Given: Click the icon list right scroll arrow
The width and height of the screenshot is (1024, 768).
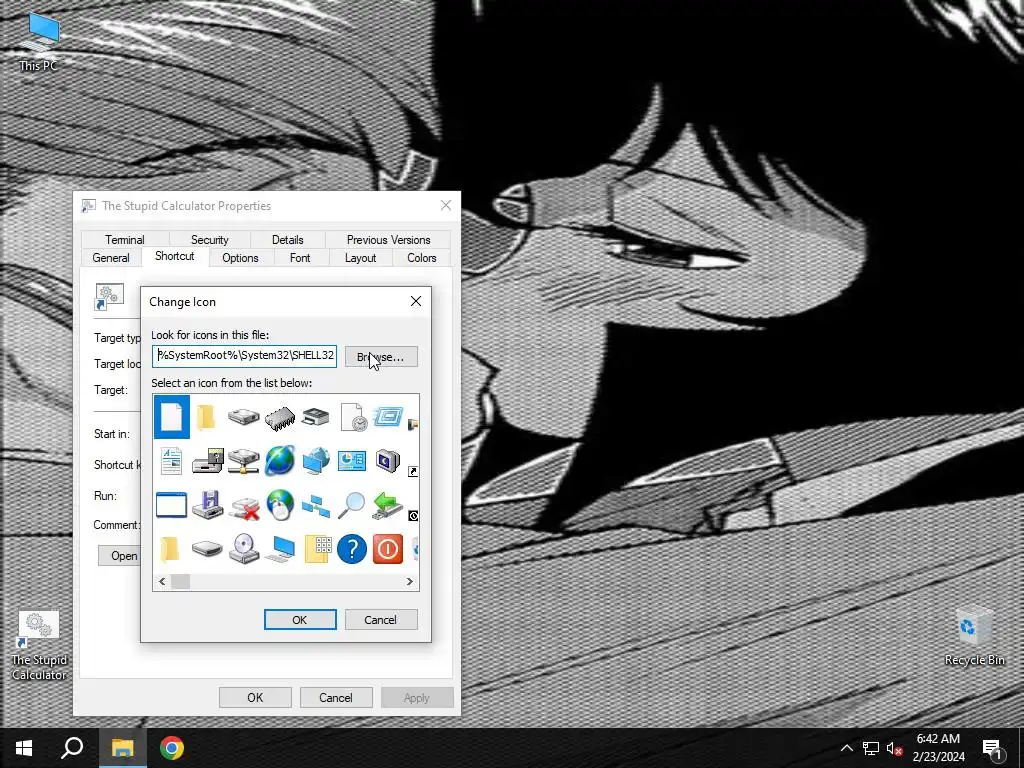Looking at the screenshot, I should [409, 581].
